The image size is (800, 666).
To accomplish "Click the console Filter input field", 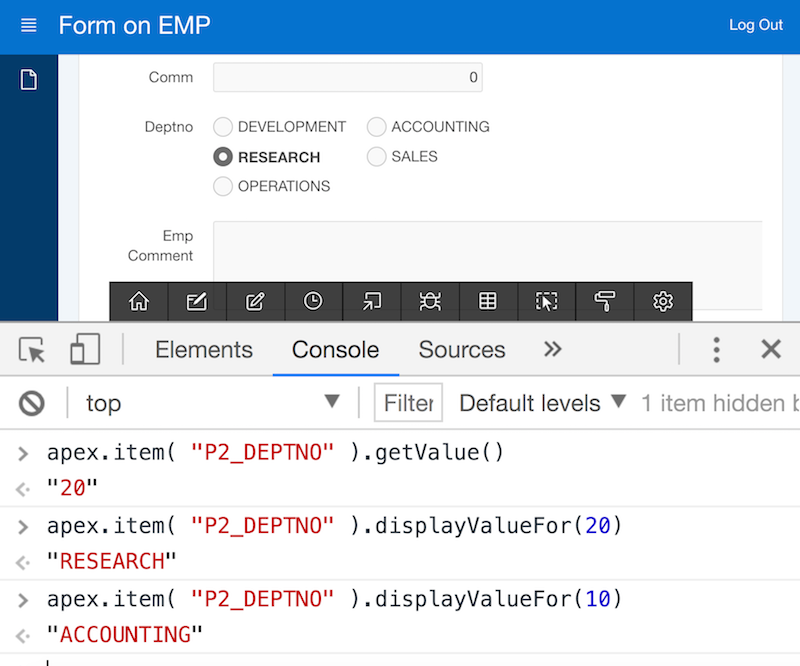I will coord(408,403).
